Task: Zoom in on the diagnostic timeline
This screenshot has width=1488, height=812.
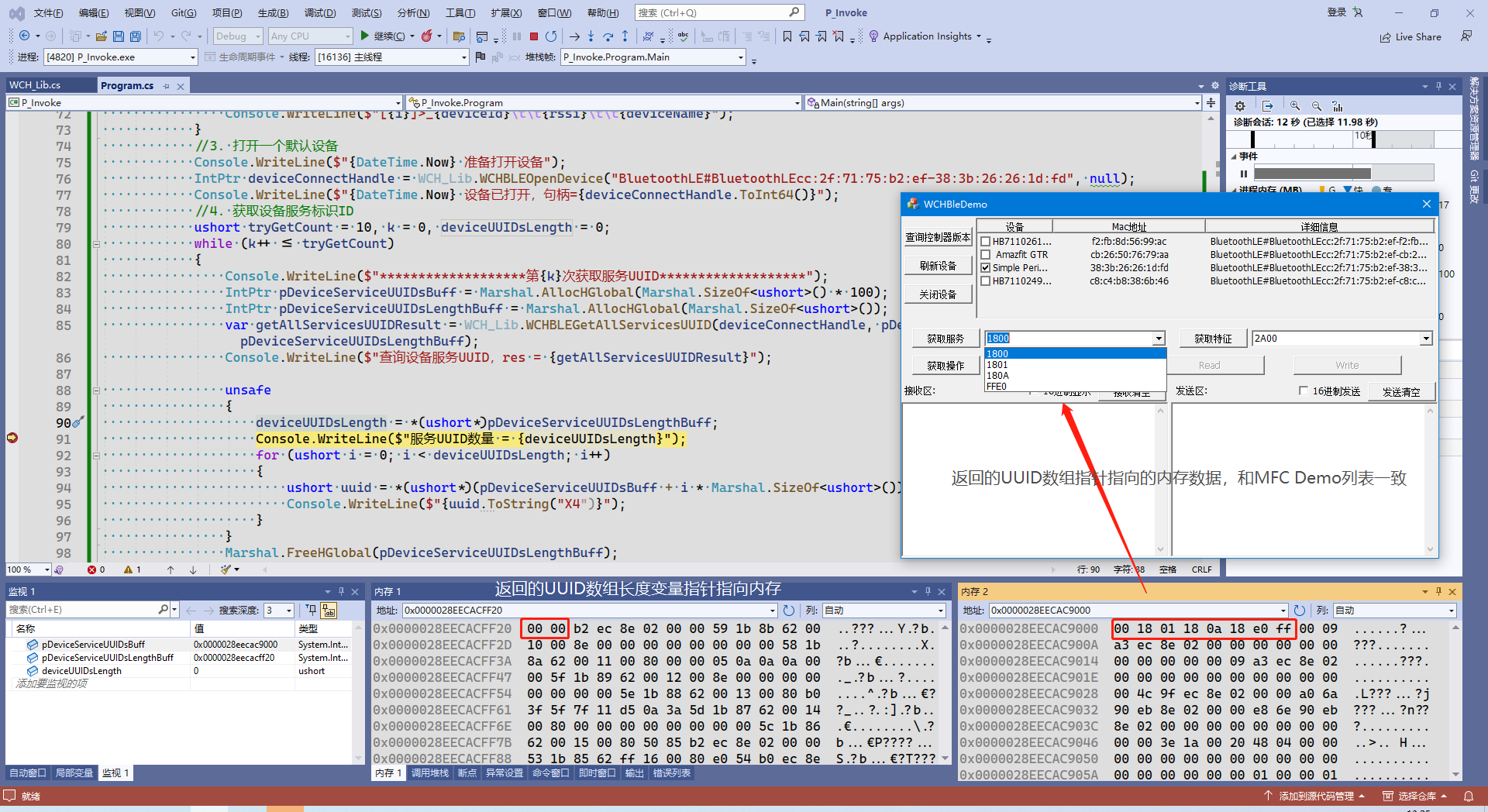Action: tap(1295, 105)
